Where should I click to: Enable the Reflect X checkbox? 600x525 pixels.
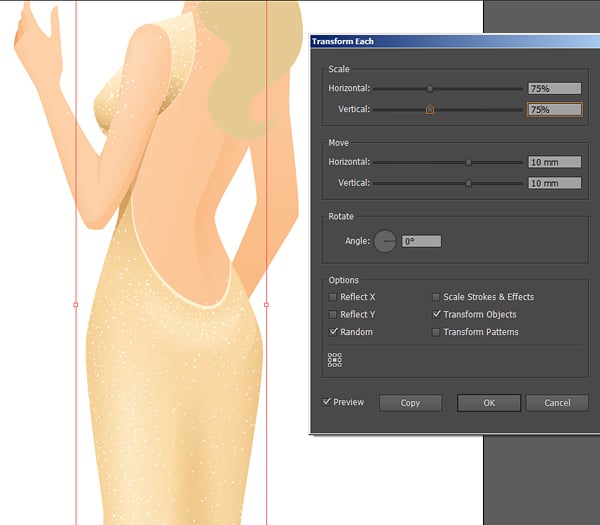pos(333,297)
